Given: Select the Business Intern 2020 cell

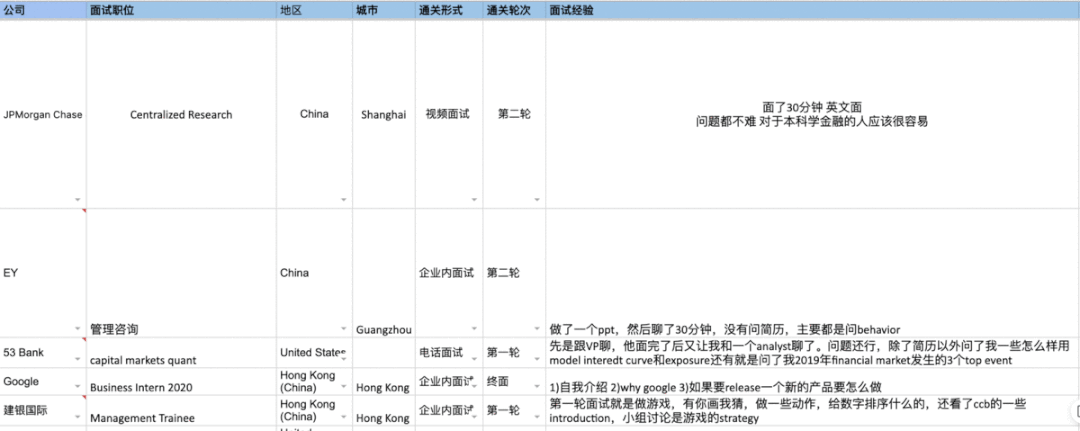Looking at the screenshot, I should point(181,381).
